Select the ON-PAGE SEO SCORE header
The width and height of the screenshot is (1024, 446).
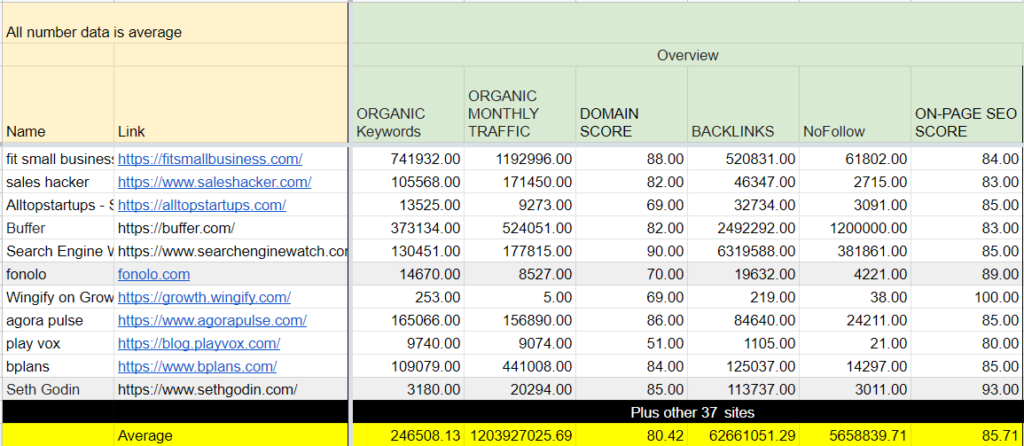tap(967, 104)
